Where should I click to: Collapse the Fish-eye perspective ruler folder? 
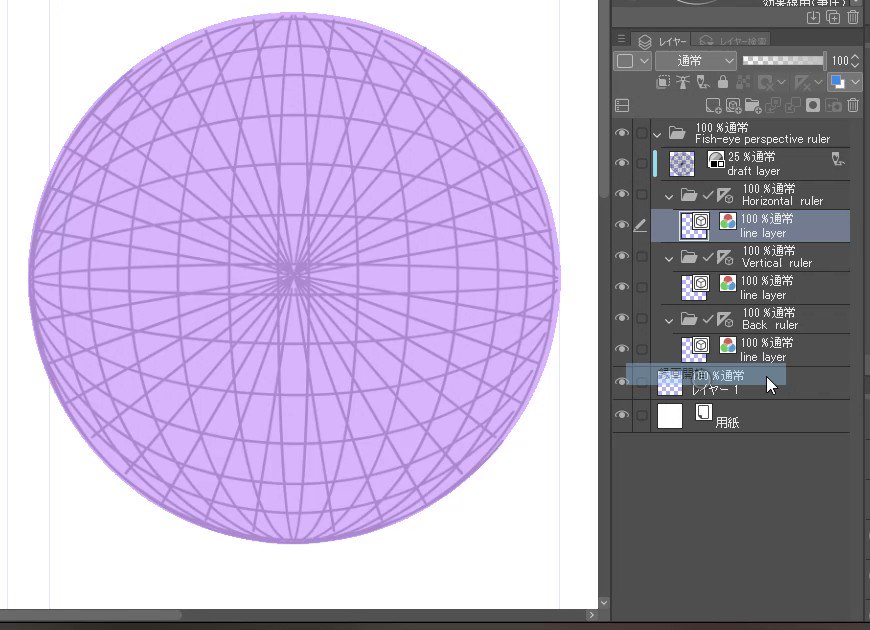(x=657, y=135)
